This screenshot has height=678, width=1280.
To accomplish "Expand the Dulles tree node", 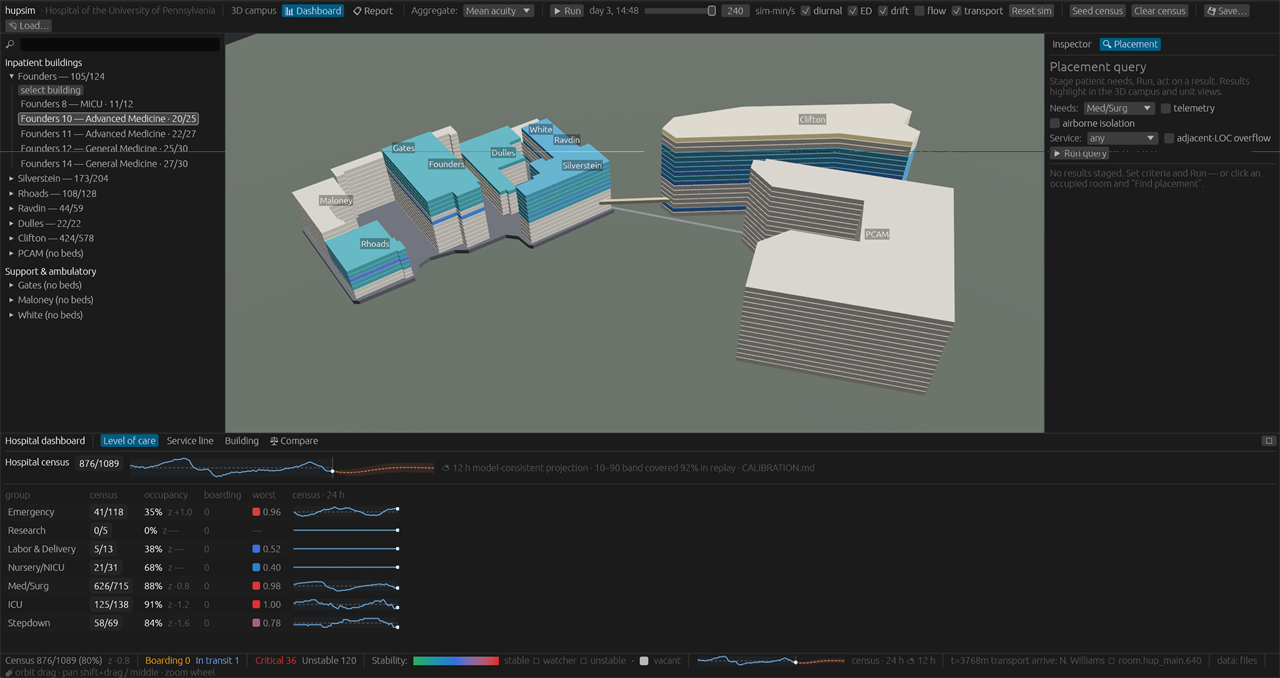I will (x=12, y=224).
